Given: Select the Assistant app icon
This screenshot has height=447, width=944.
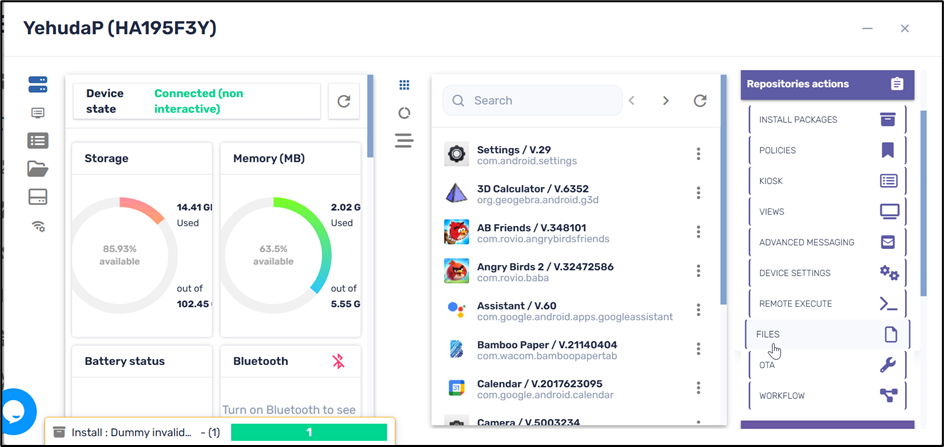Looking at the screenshot, I should (x=456, y=310).
